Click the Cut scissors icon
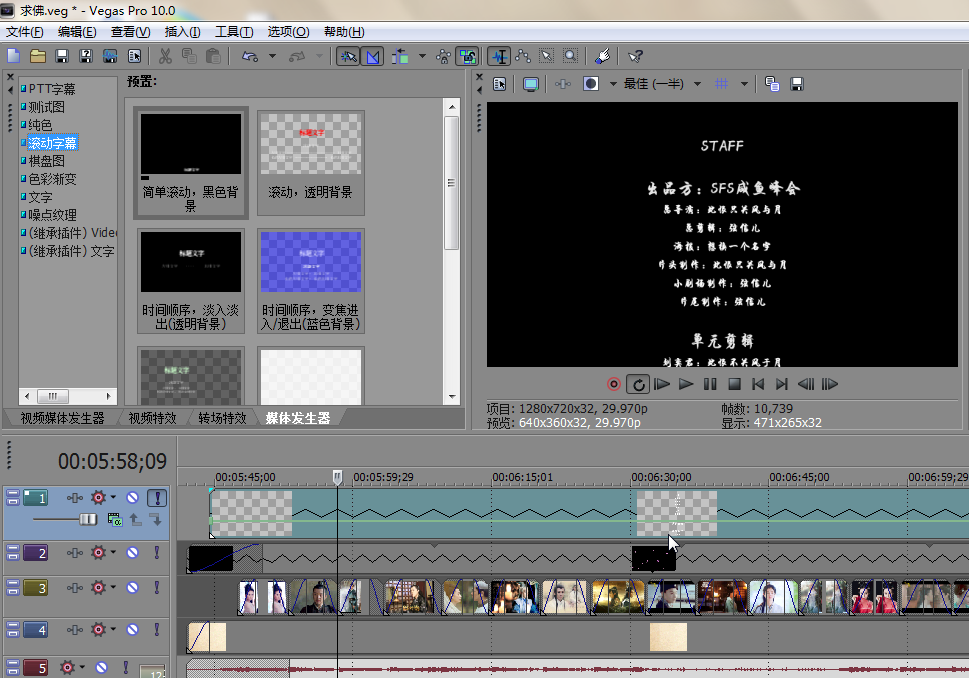The width and height of the screenshot is (969, 678). click(165, 56)
